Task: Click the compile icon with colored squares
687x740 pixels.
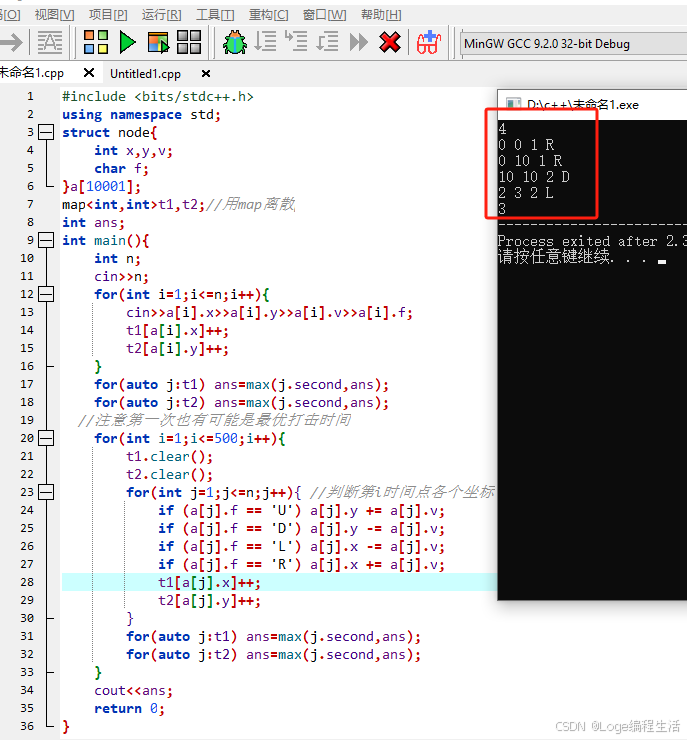Action: [96, 42]
